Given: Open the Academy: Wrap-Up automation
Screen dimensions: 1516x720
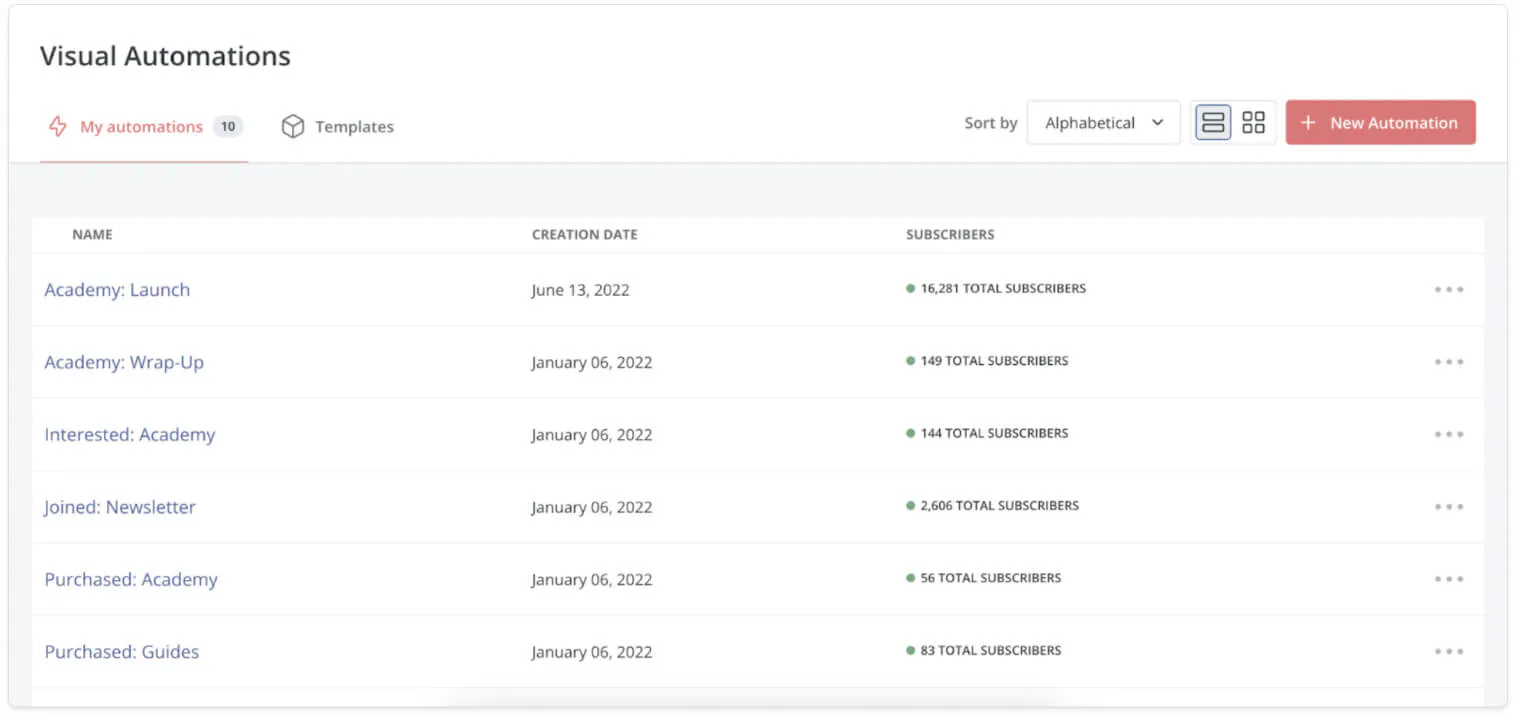Looking at the screenshot, I should [124, 362].
